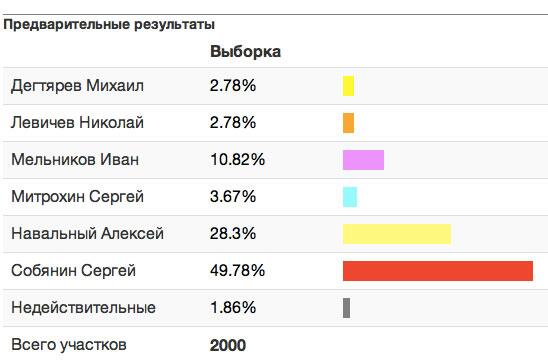The height and width of the screenshot is (363, 548).
Task: Click the Всего участков label
Action: [69, 345]
